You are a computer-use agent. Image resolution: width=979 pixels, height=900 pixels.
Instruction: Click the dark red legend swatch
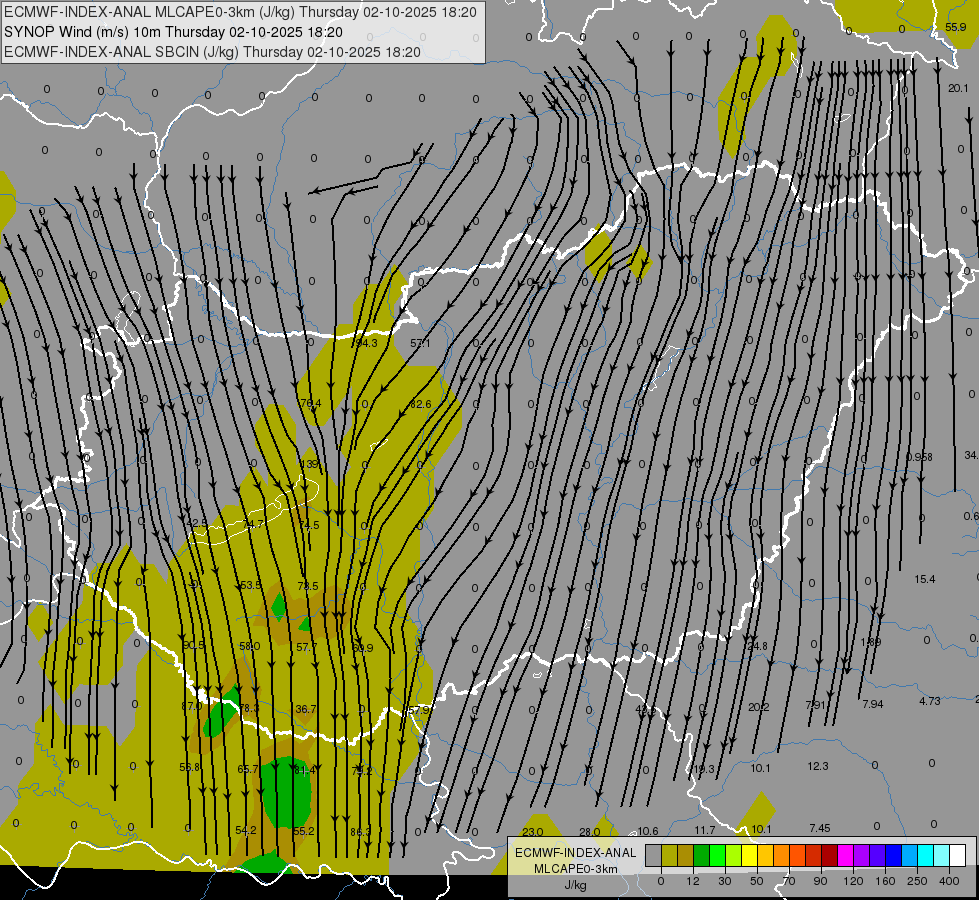coord(830,855)
